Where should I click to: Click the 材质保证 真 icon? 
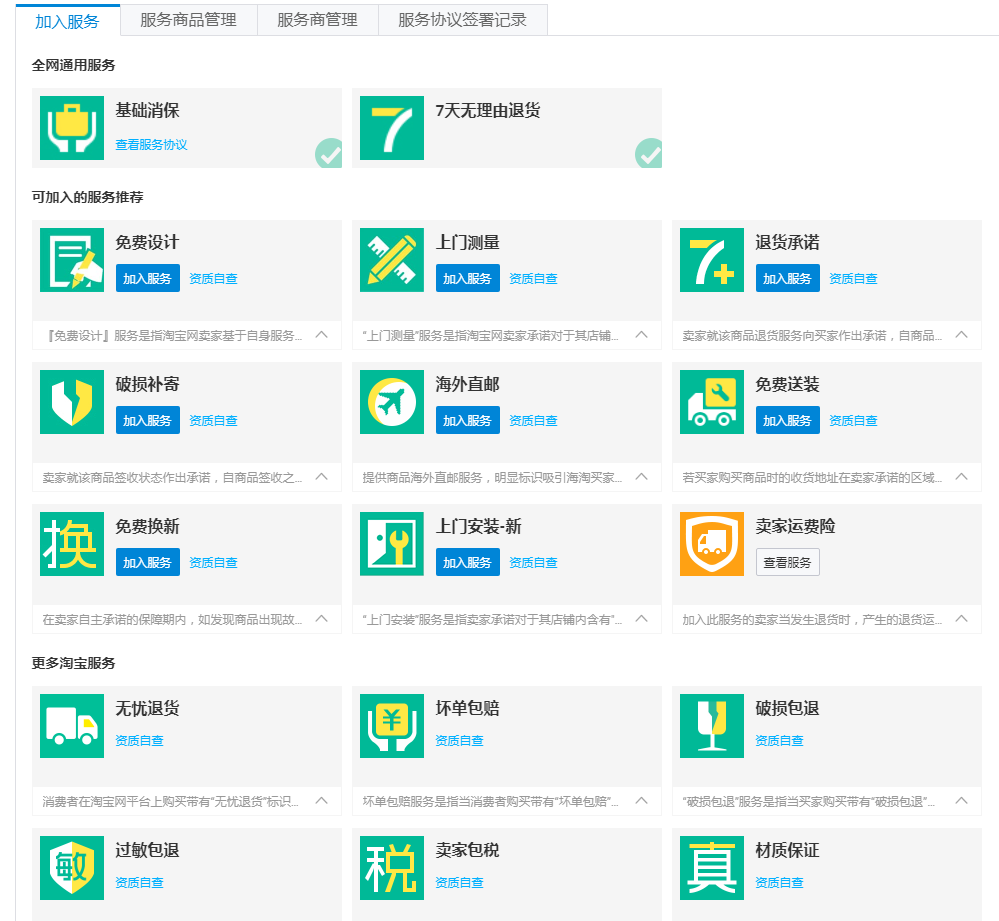click(712, 868)
